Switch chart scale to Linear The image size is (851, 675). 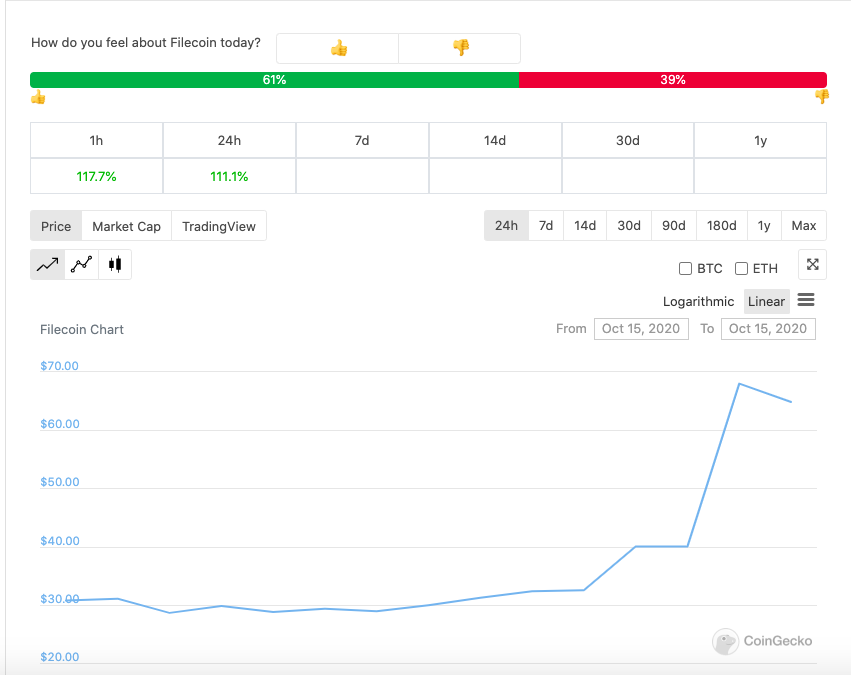(766, 302)
